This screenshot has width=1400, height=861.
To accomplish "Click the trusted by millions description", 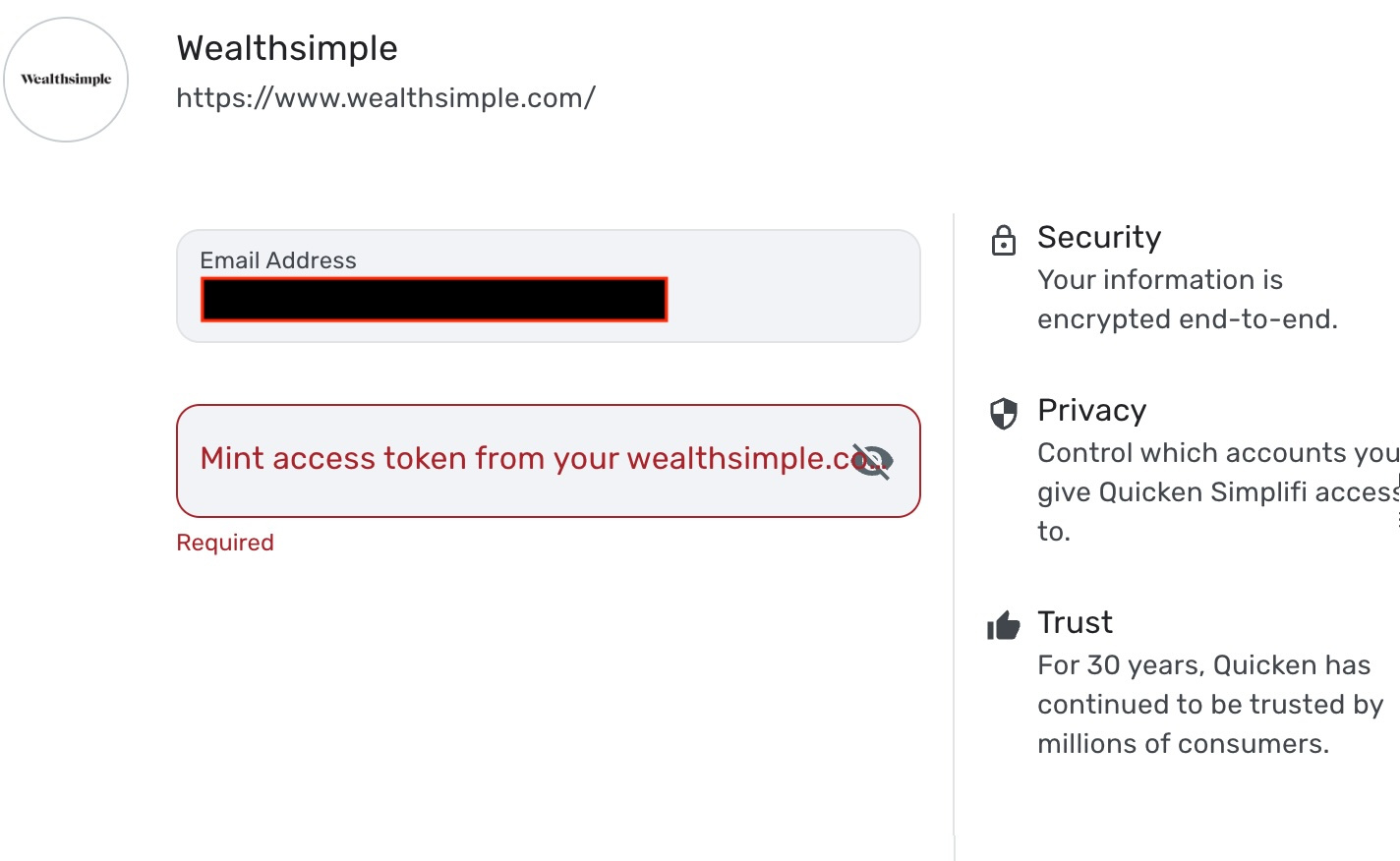I will click(1208, 705).
